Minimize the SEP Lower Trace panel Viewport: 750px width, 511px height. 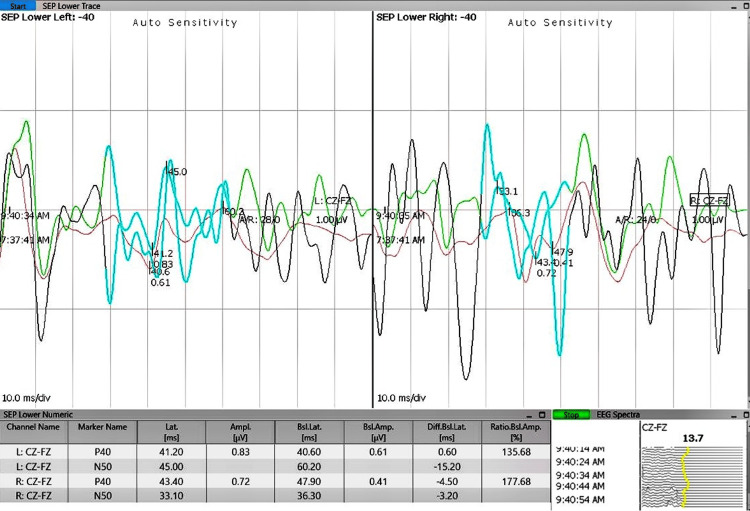734,7
